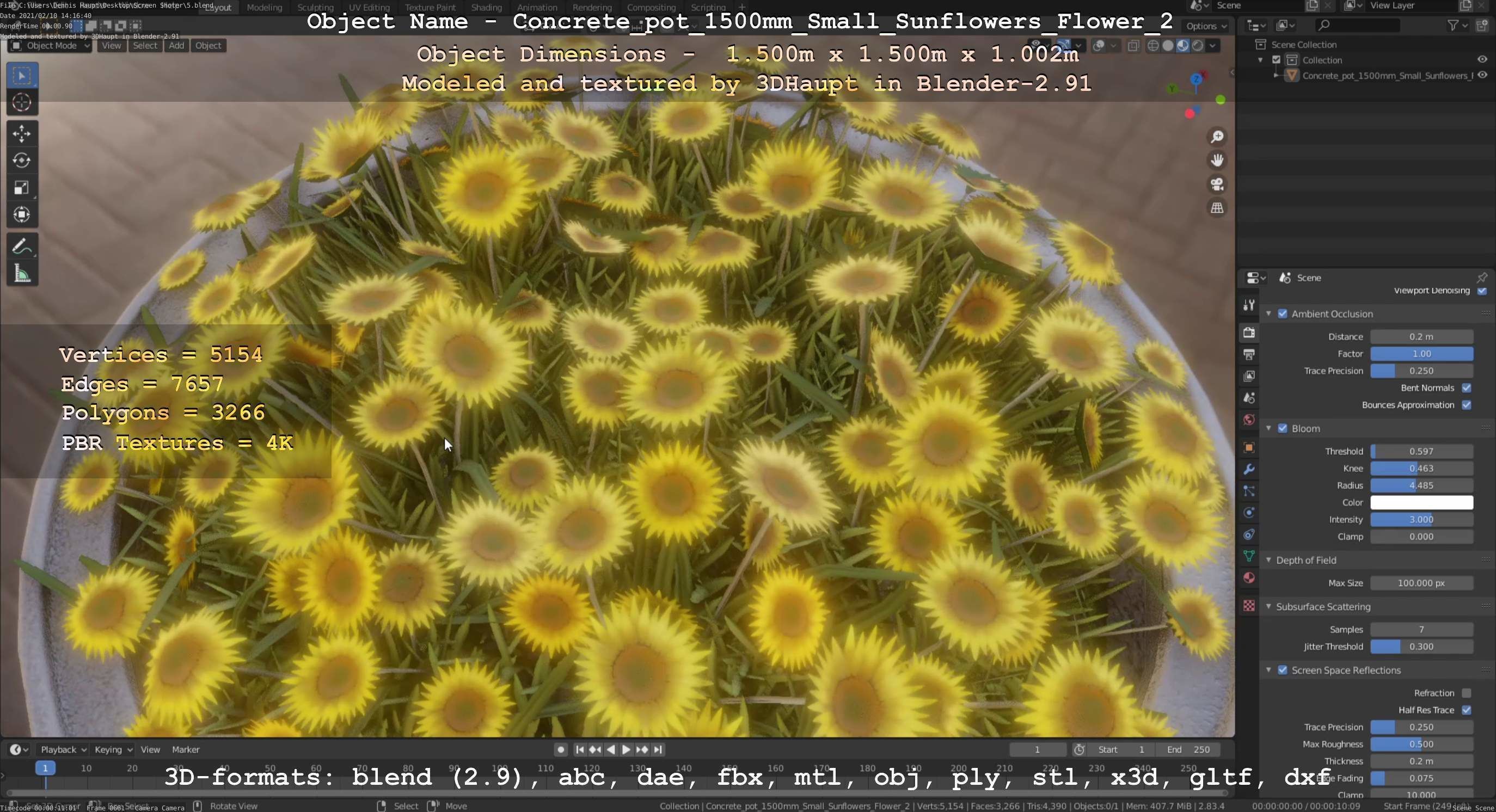Image resolution: width=1496 pixels, height=812 pixels.
Task: Expand Concrete_pot object in outliner
Action: point(1276,76)
